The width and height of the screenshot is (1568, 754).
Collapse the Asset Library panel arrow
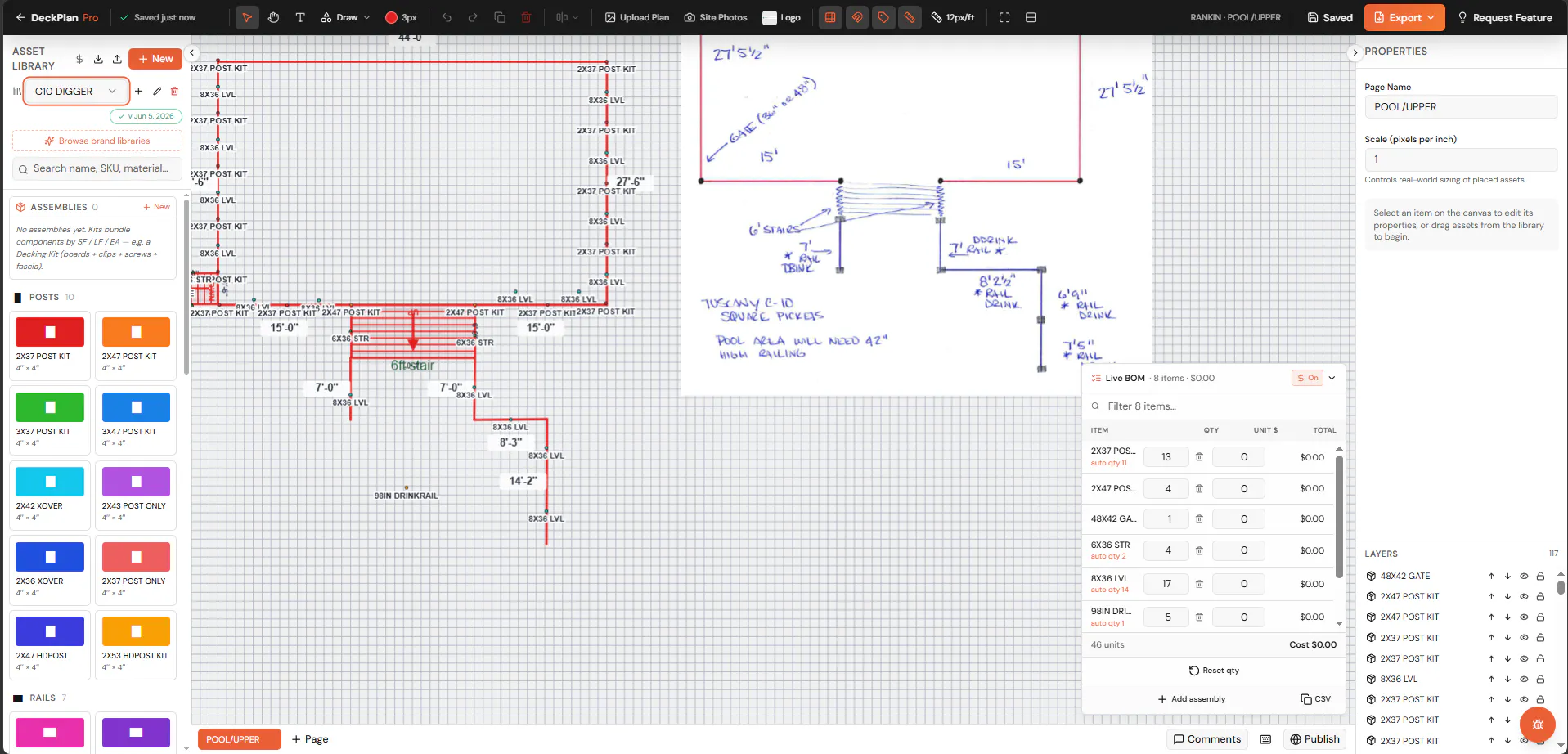[x=191, y=52]
